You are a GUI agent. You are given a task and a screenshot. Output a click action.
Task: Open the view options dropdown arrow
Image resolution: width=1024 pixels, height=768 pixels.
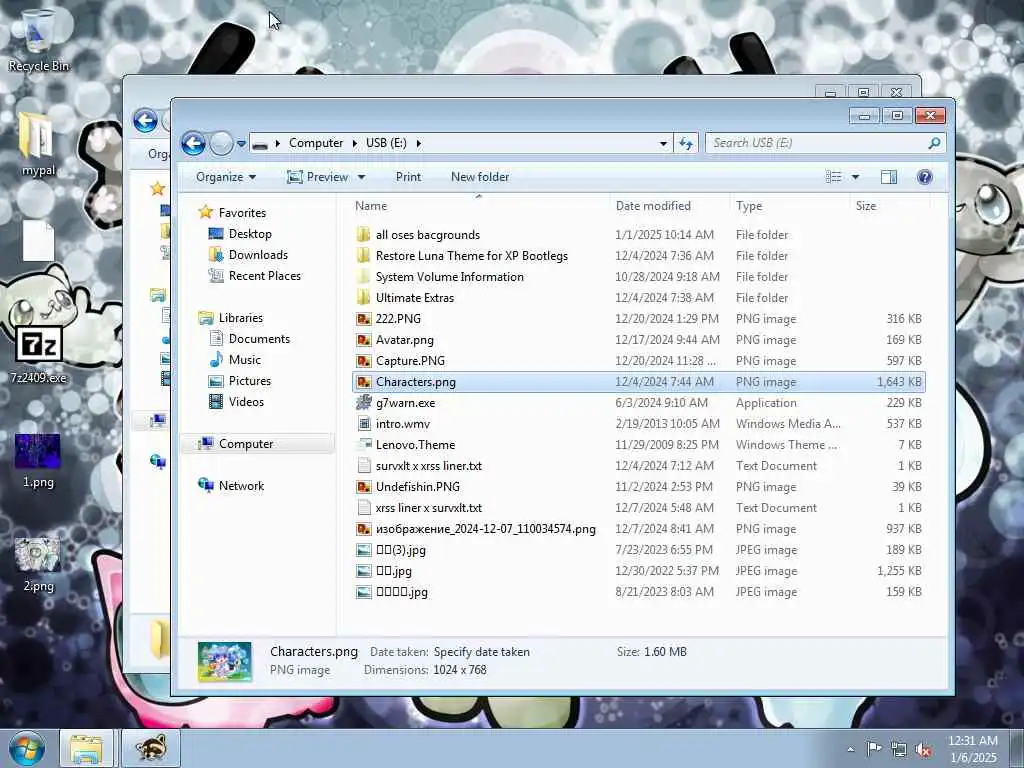click(x=855, y=177)
